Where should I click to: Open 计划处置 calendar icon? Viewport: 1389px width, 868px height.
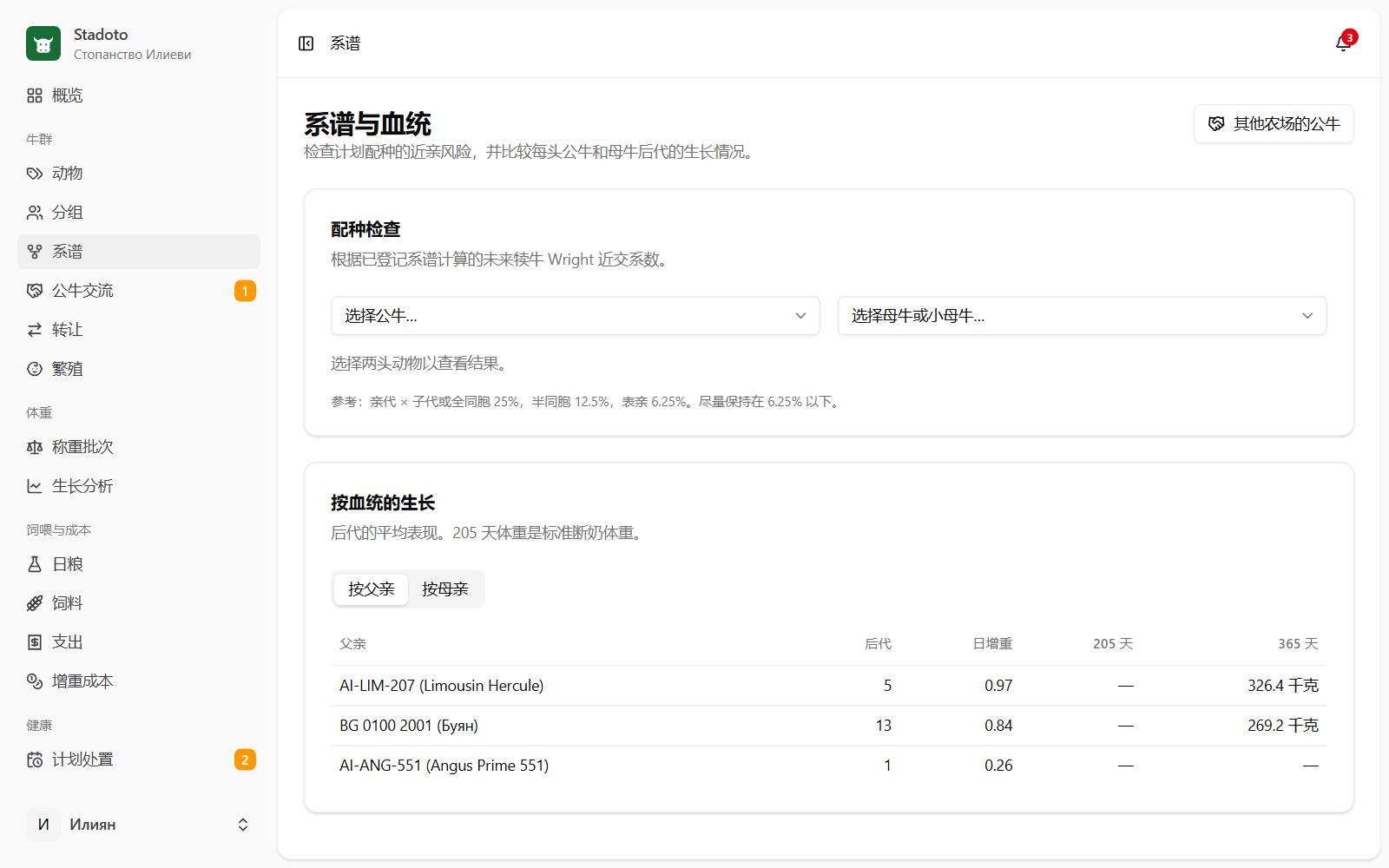35,759
